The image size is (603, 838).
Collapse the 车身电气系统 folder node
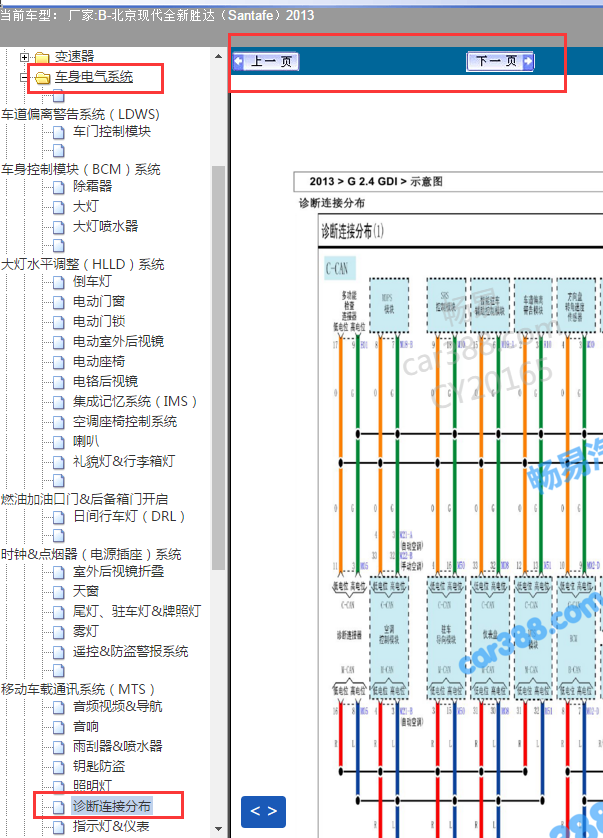coord(25,77)
